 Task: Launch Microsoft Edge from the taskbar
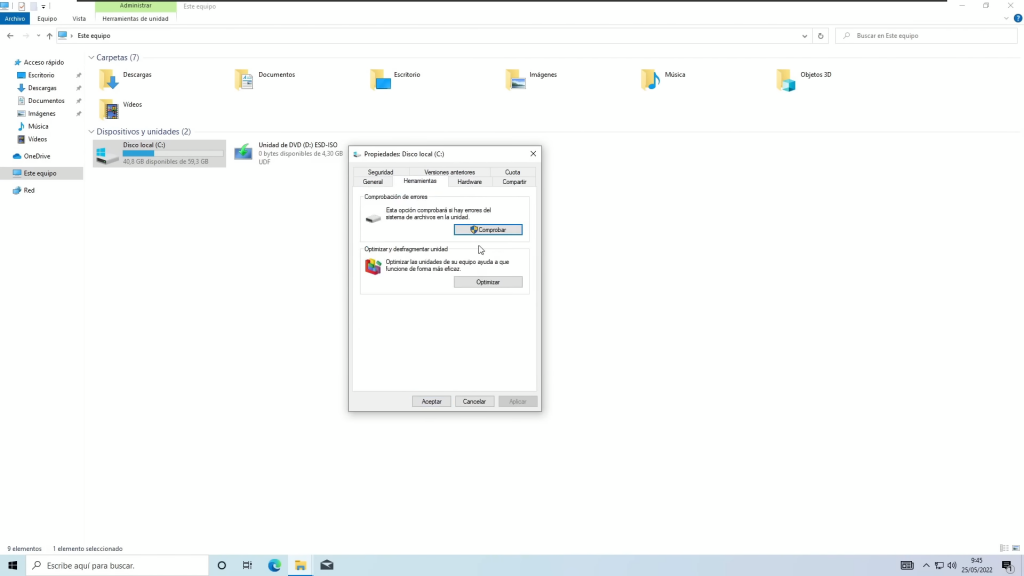(274, 565)
